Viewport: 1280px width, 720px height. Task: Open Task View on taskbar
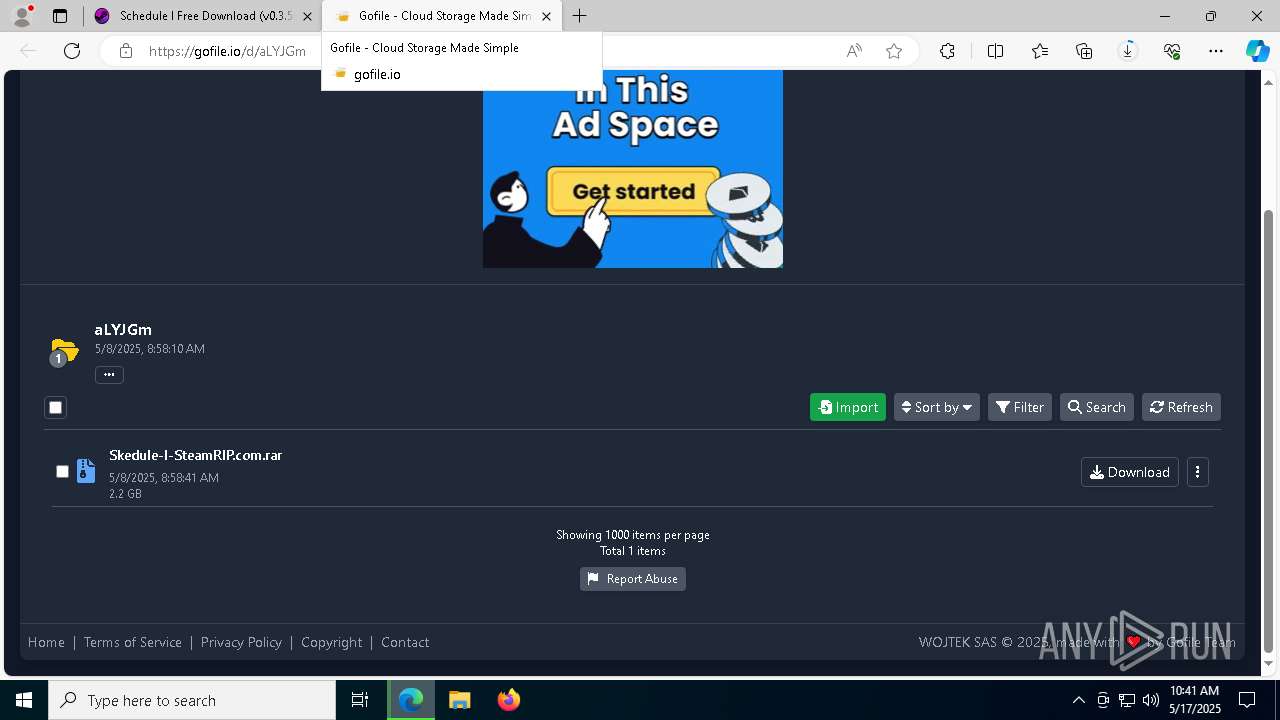(x=360, y=700)
